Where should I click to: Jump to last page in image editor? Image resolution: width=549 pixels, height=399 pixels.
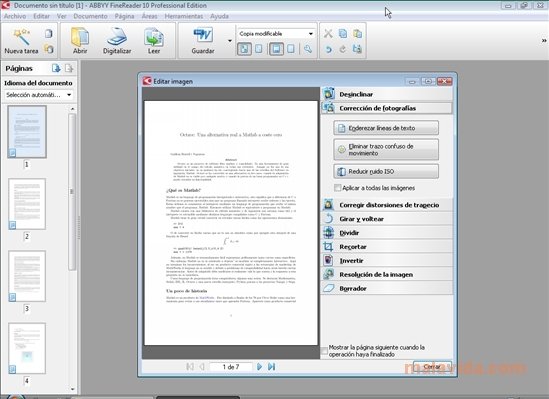pyautogui.click(x=271, y=366)
